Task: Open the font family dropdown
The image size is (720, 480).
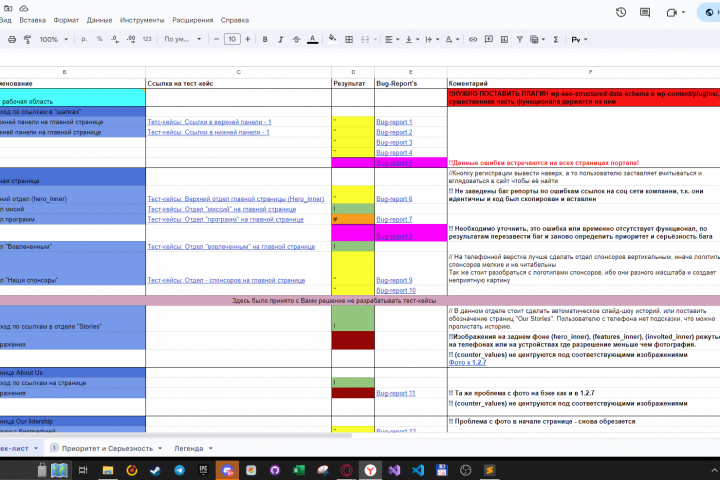Action: point(183,40)
